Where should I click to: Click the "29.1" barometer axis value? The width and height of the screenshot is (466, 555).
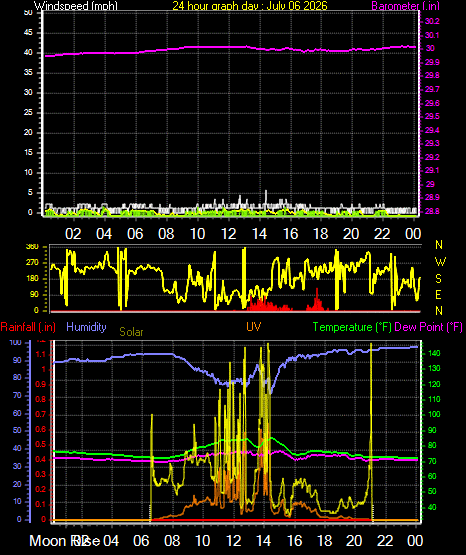point(432,171)
